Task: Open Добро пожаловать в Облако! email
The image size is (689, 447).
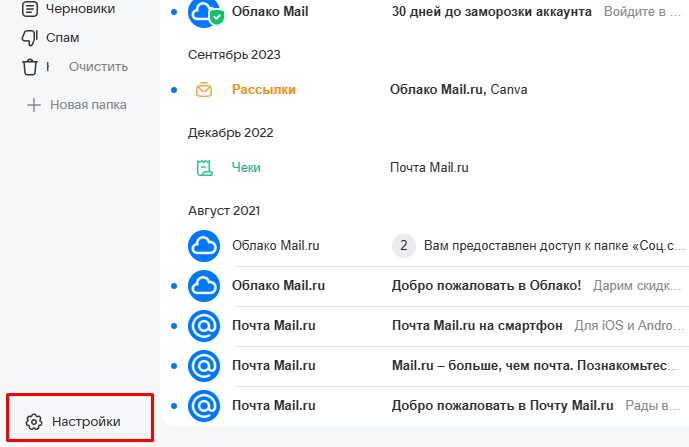Action: click(x=486, y=286)
